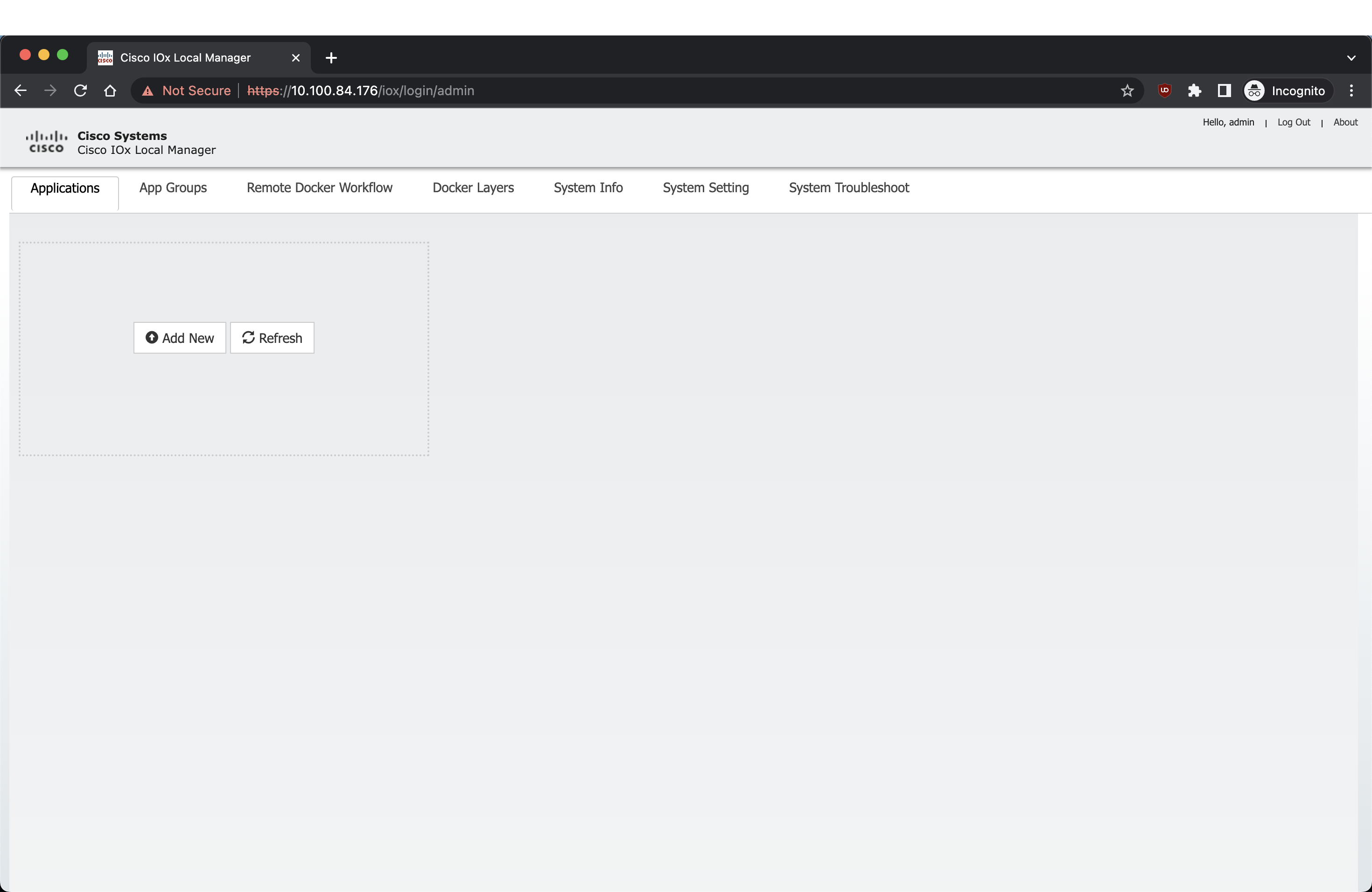The width and height of the screenshot is (1372, 892).
Task: Open the uBlock Origin extension icon
Action: coord(1164,91)
